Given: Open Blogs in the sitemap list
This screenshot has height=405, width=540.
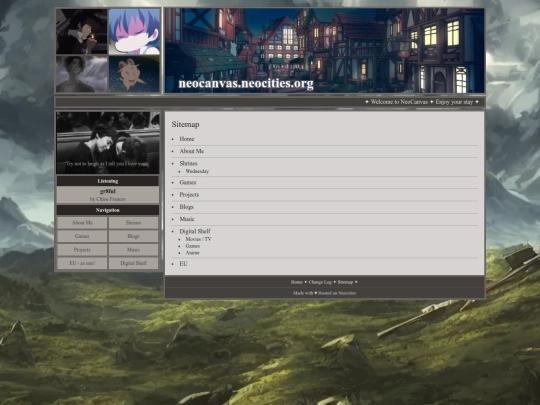Looking at the screenshot, I should pyautogui.click(x=186, y=207).
